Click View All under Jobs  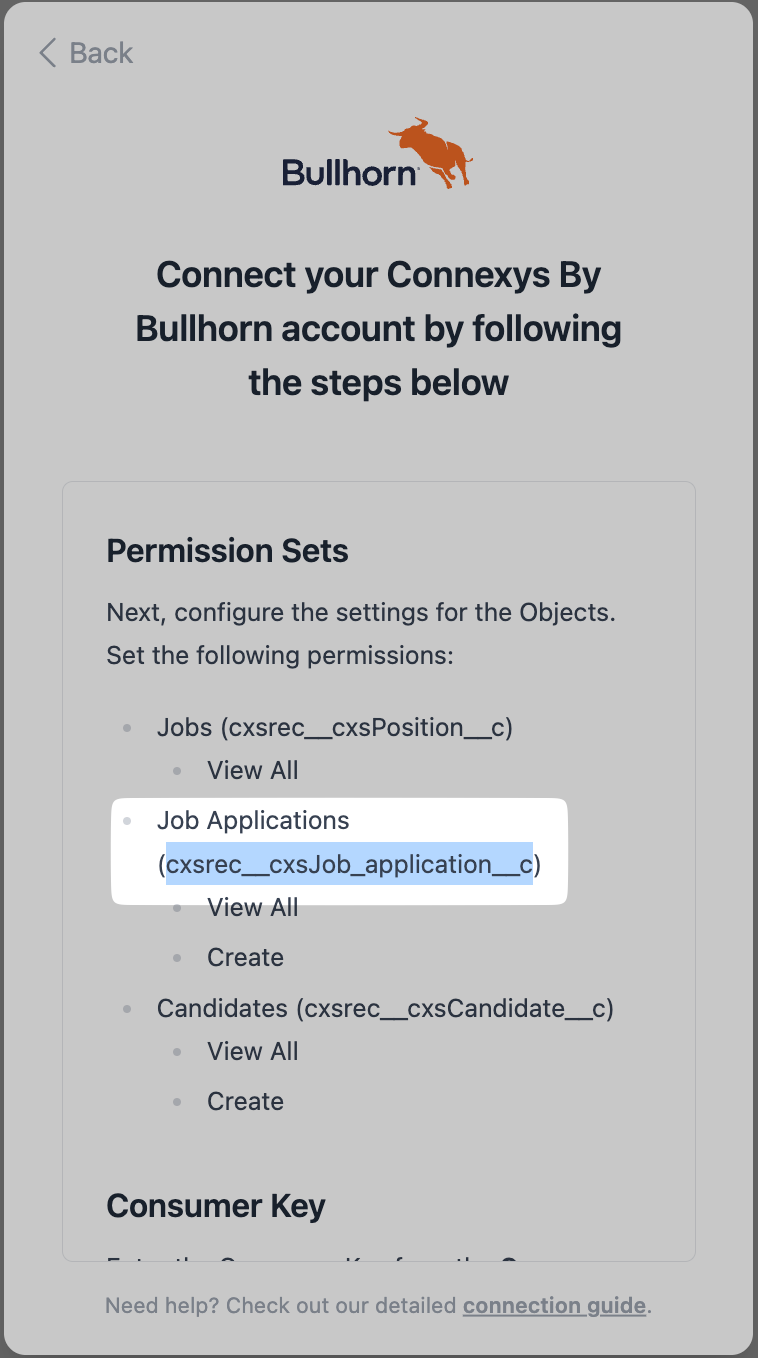coord(253,770)
